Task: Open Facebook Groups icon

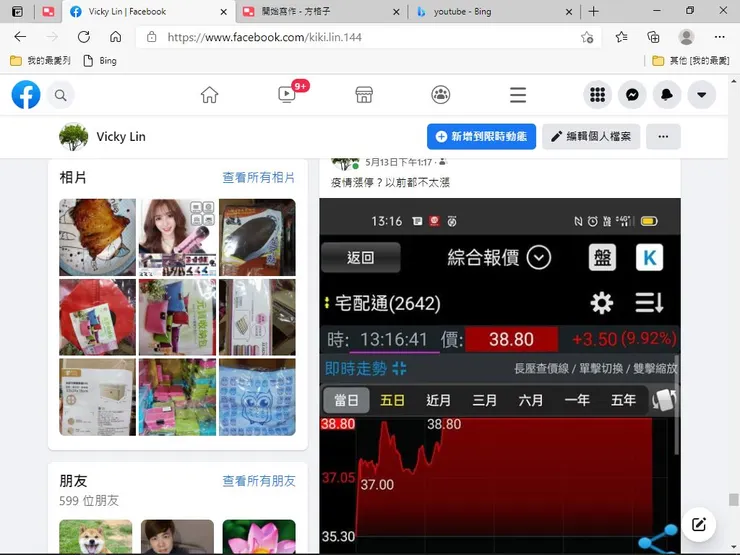Action: [441, 95]
